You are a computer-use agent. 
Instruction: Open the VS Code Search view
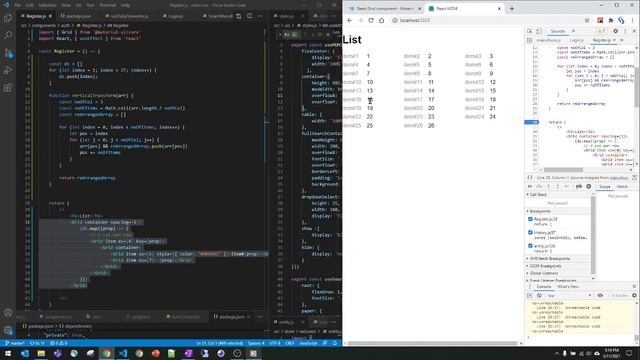click(x=8, y=36)
